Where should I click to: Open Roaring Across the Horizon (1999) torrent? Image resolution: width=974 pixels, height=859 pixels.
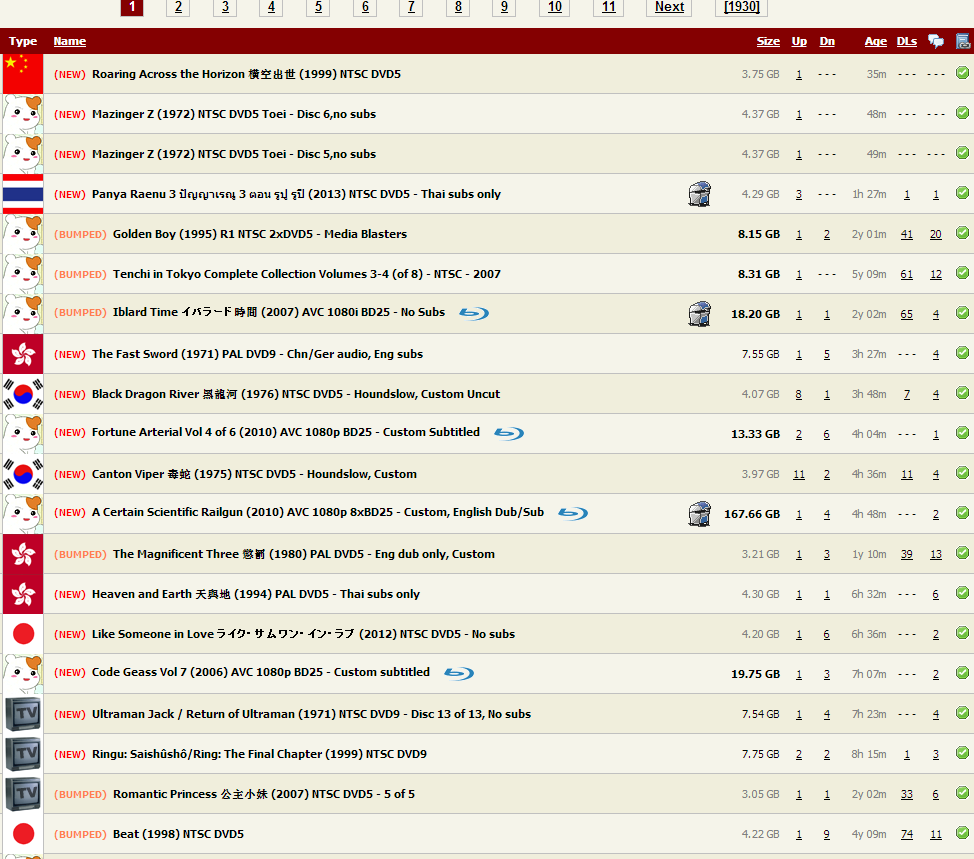pos(247,74)
